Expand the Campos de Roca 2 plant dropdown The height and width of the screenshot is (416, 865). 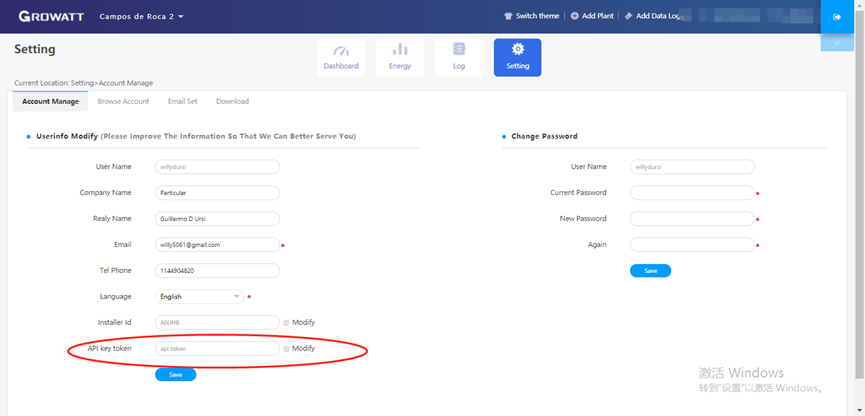click(181, 17)
